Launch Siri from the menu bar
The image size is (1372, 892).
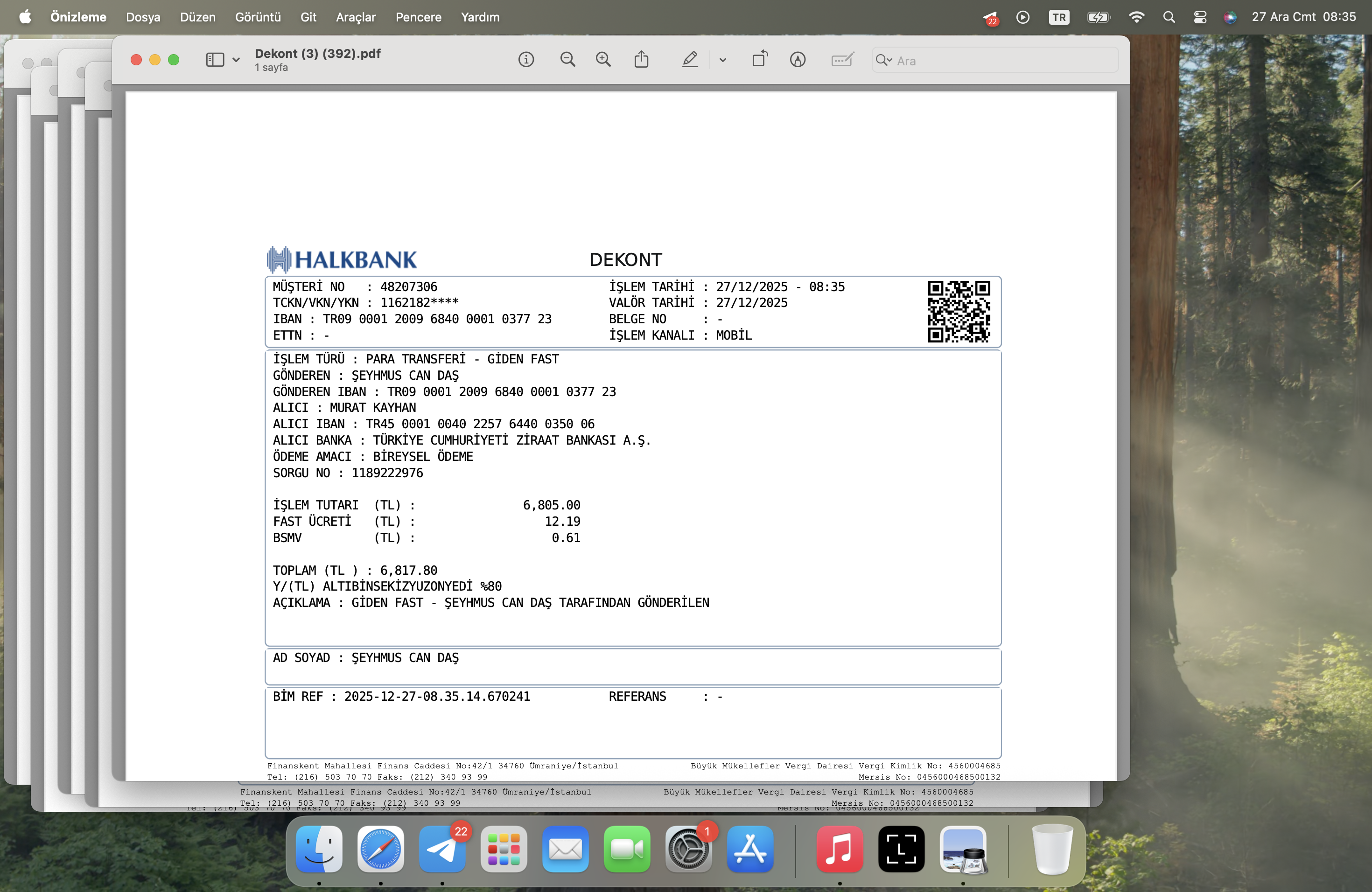(x=1230, y=17)
